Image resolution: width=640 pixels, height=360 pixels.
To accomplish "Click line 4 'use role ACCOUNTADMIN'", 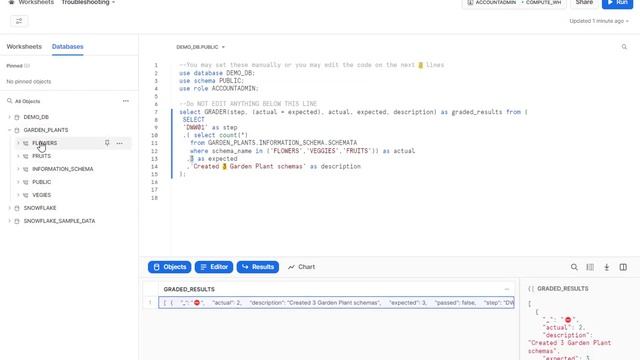I will 219,89.
